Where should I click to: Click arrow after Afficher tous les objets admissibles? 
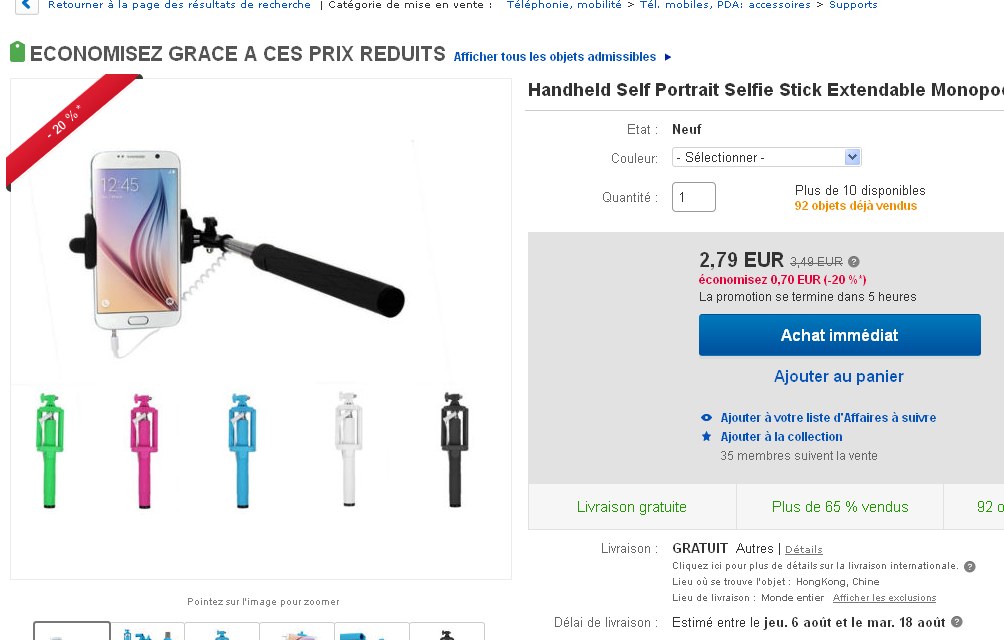(x=668, y=57)
